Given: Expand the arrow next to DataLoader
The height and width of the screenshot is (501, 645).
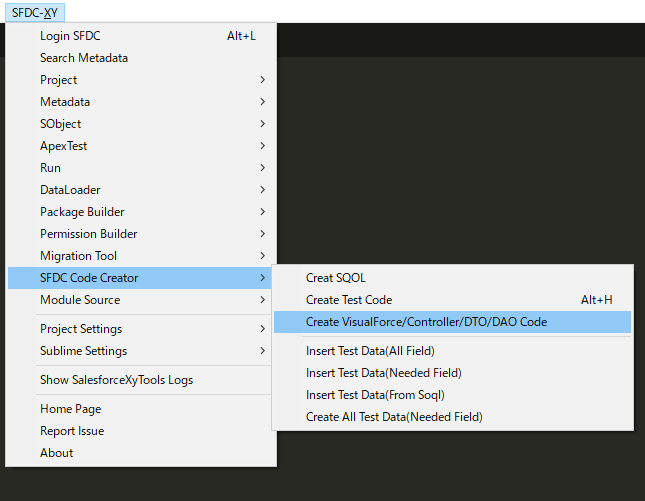Looking at the screenshot, I should pyautogui.click(x=262, y=190).
